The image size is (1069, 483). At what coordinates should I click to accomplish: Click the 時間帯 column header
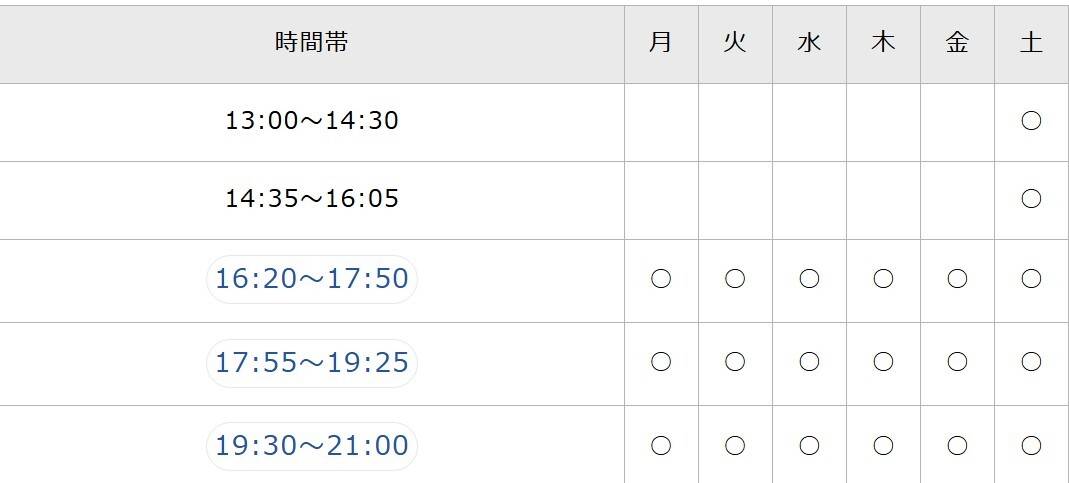coord(312,43)
